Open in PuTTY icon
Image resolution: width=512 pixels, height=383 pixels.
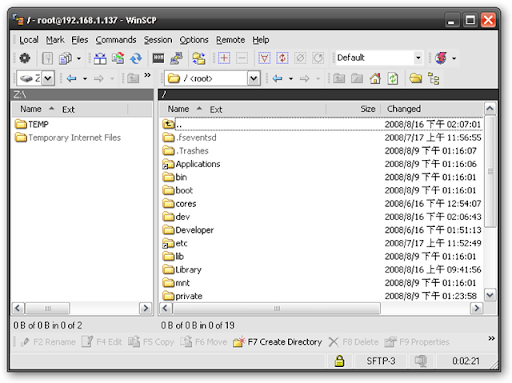click(x=176, y=58)
